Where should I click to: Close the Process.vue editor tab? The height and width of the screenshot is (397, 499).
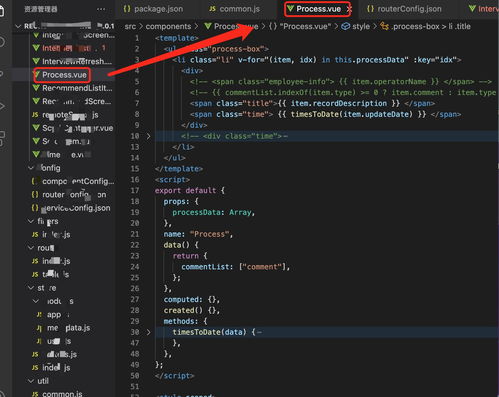(349, 9)
